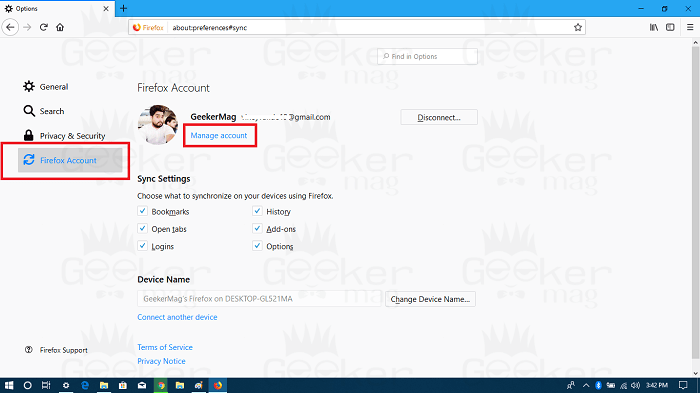
Task: Click the GeekerMag profile picture
Action: coord(158,125)
